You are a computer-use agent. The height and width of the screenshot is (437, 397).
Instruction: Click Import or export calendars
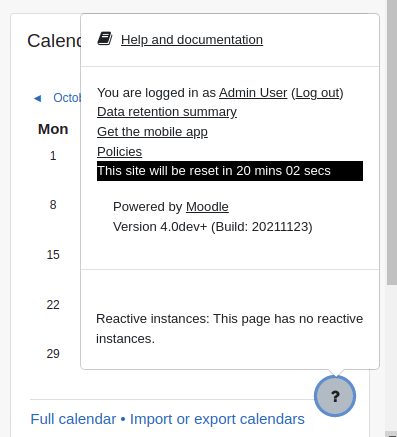[x=217, y=419]
